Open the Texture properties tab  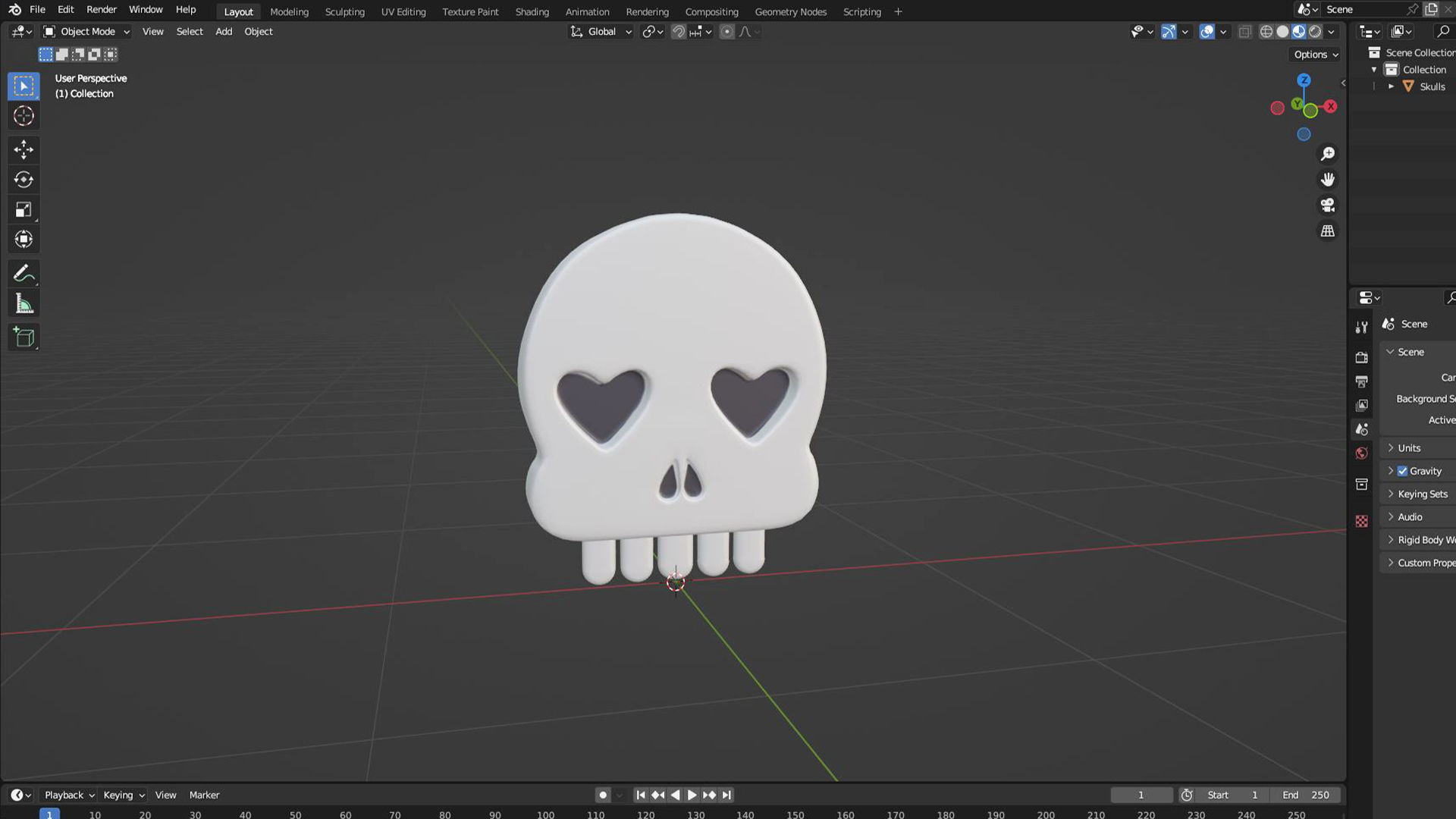coord(1362,522)
